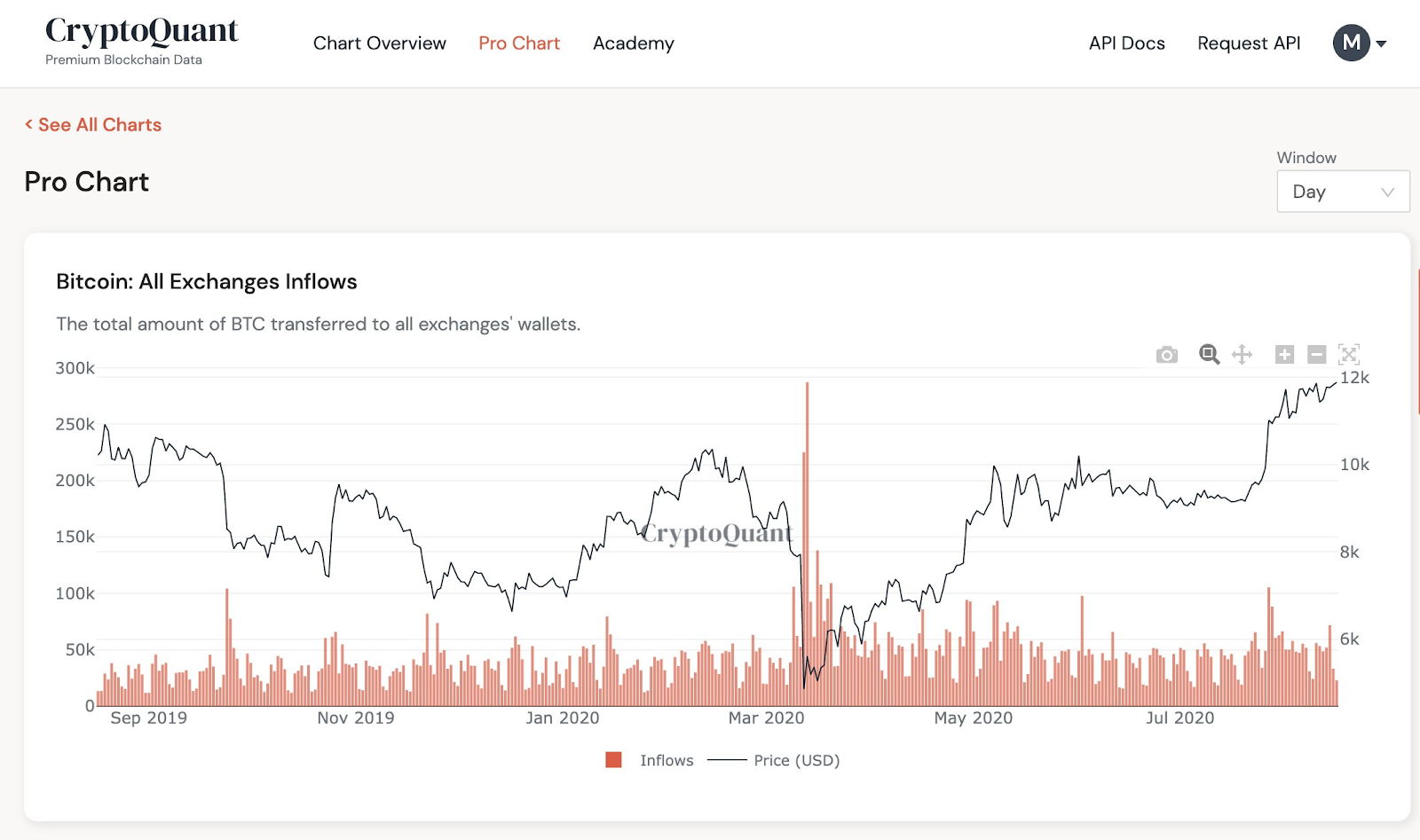1420x840 pixels.
Task: Zoom in with the plus icon
Action: [x=1284, y=355]
